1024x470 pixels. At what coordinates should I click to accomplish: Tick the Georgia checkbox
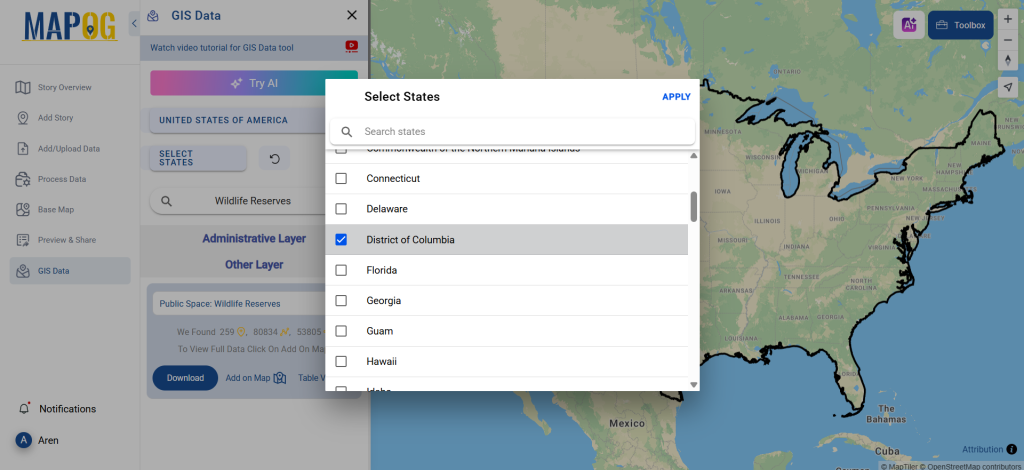pyautogui.click(x=341, y=300)
